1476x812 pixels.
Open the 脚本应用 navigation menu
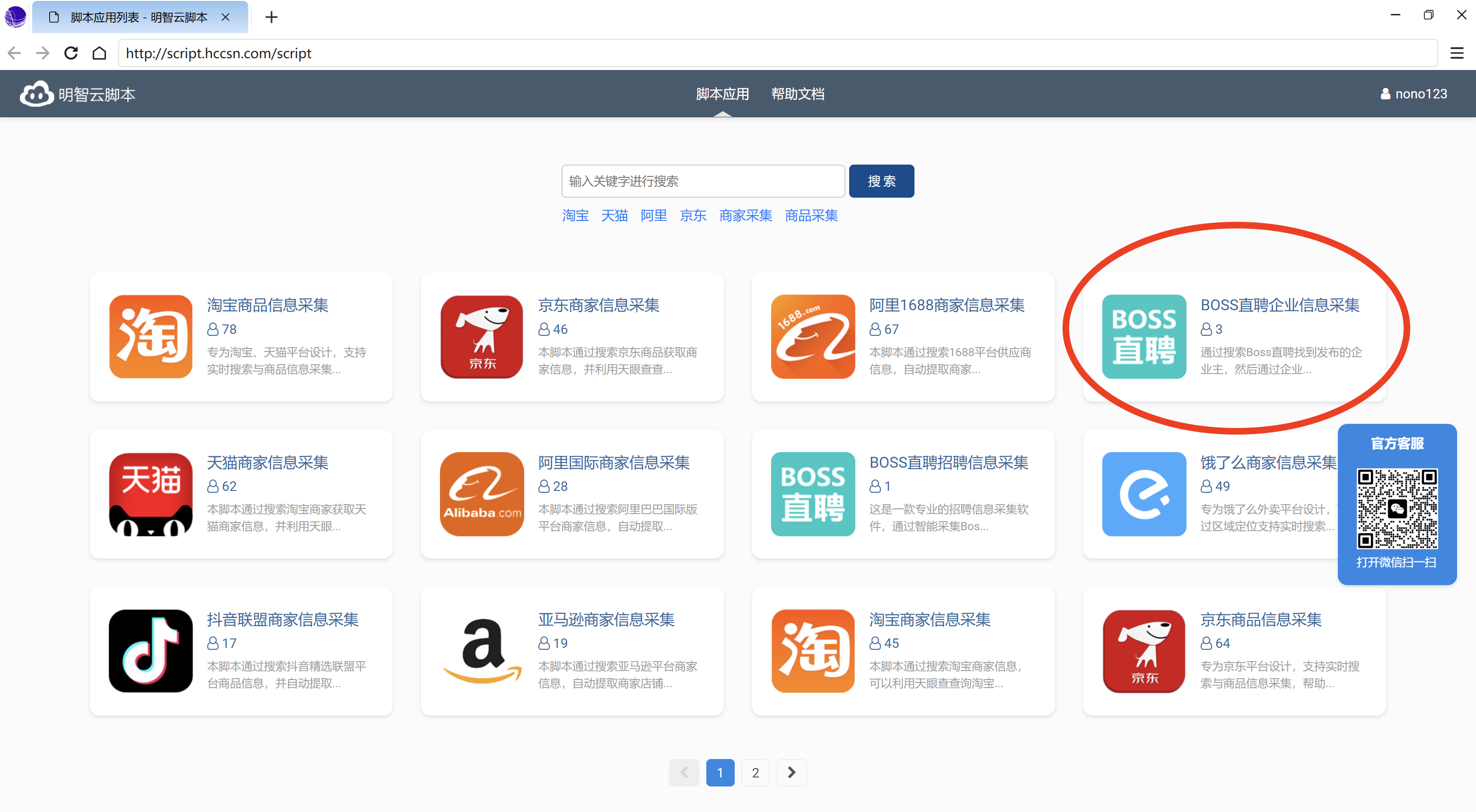point(722,94)
